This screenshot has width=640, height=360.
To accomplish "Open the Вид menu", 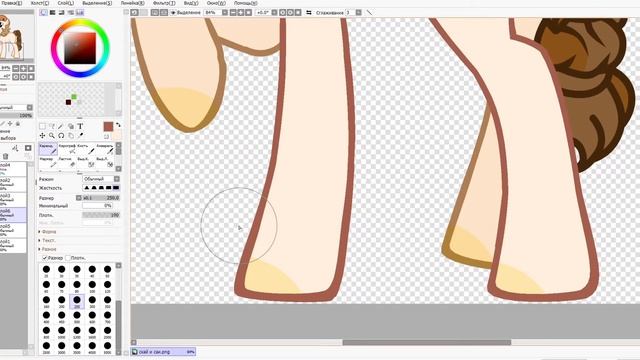I will coord(191,3).
